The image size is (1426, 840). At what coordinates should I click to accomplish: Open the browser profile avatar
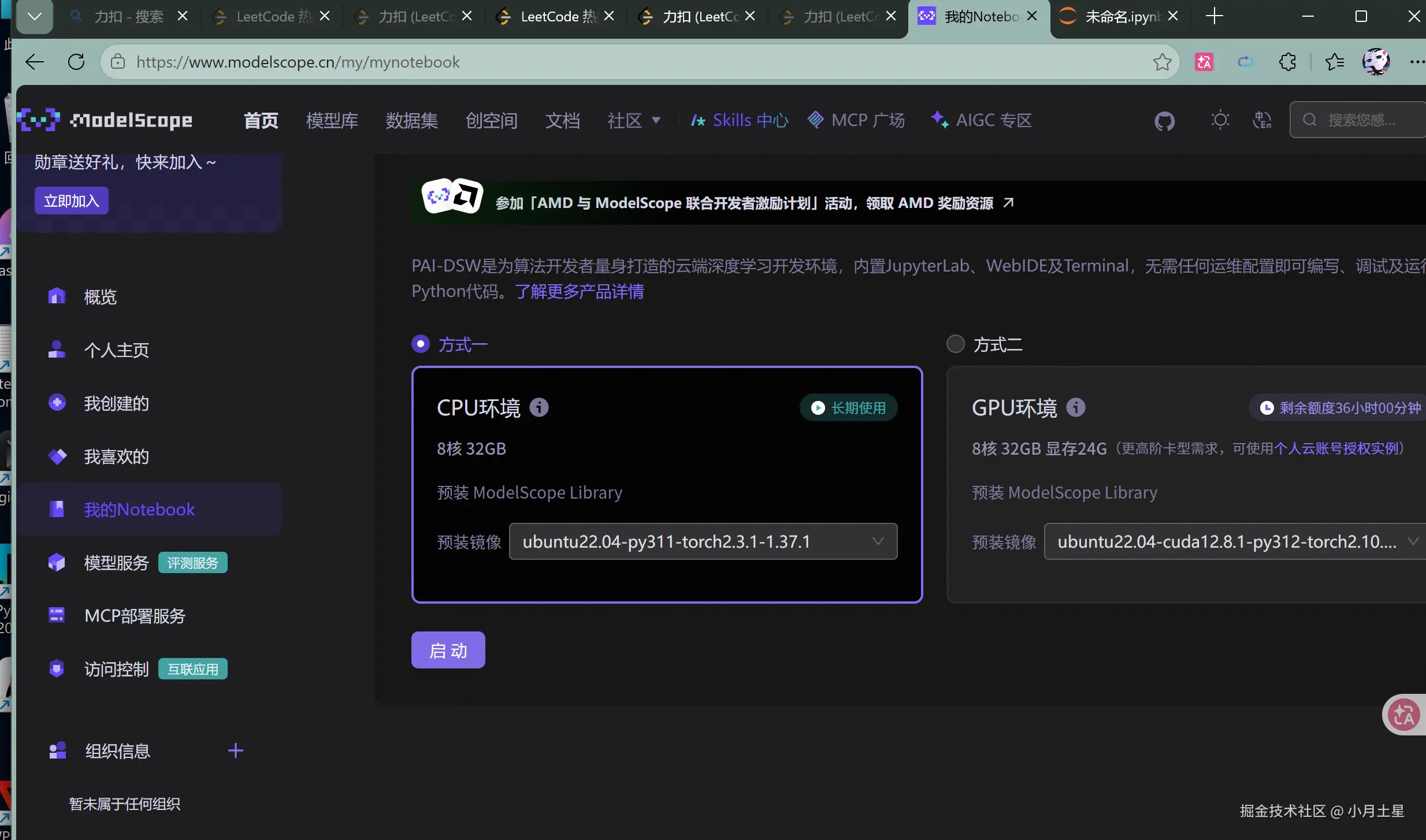tap(1376, 62)
